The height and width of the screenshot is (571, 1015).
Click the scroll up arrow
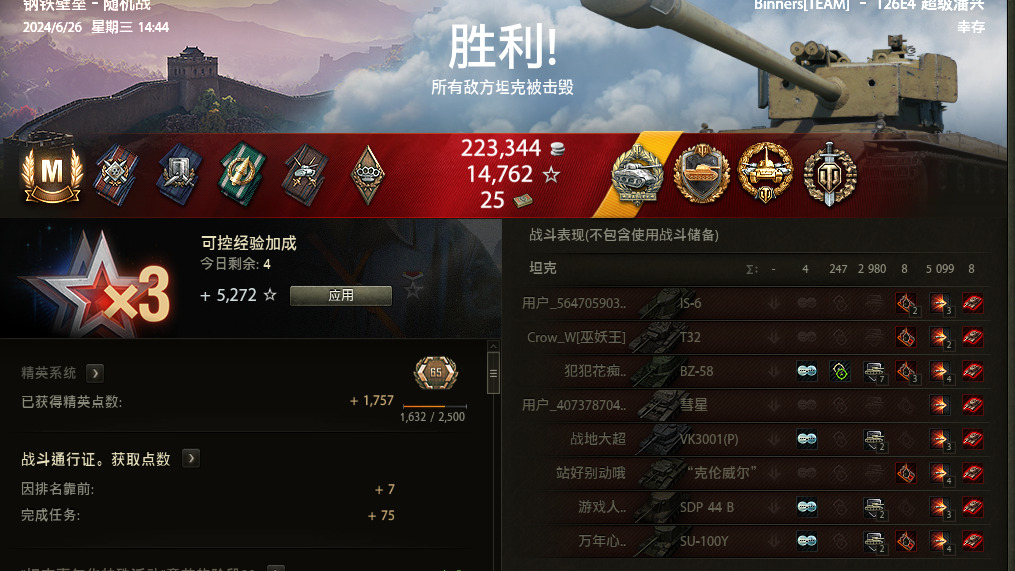point(493,346)
